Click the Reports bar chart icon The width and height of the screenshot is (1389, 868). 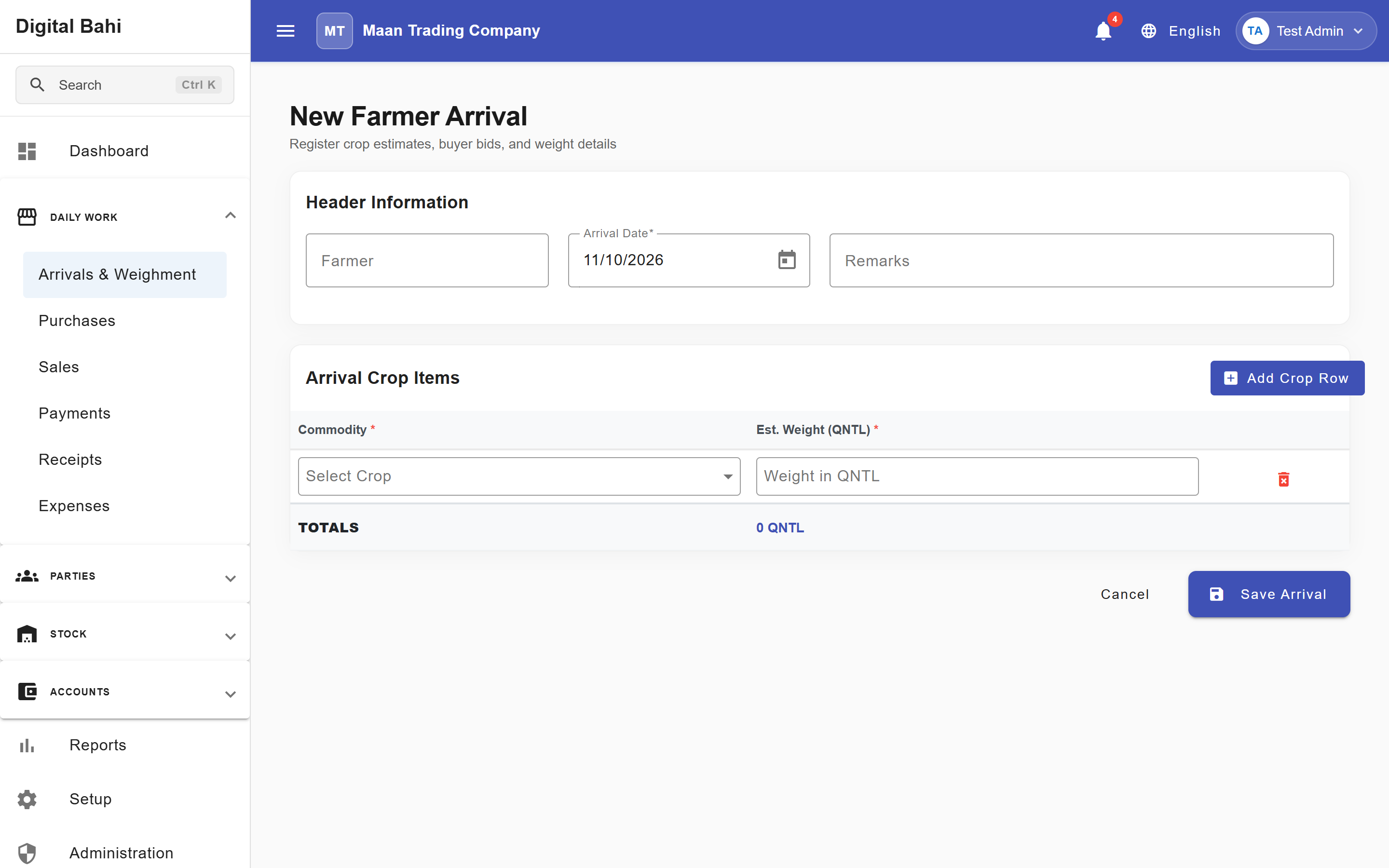27,745
